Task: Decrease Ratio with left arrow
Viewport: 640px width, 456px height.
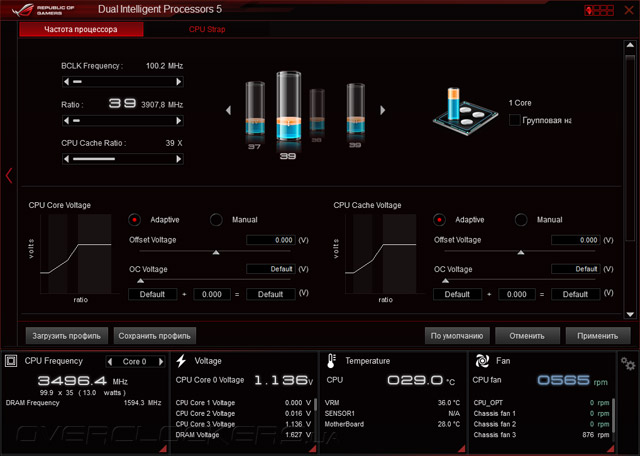Action: (x=67, y=121)
